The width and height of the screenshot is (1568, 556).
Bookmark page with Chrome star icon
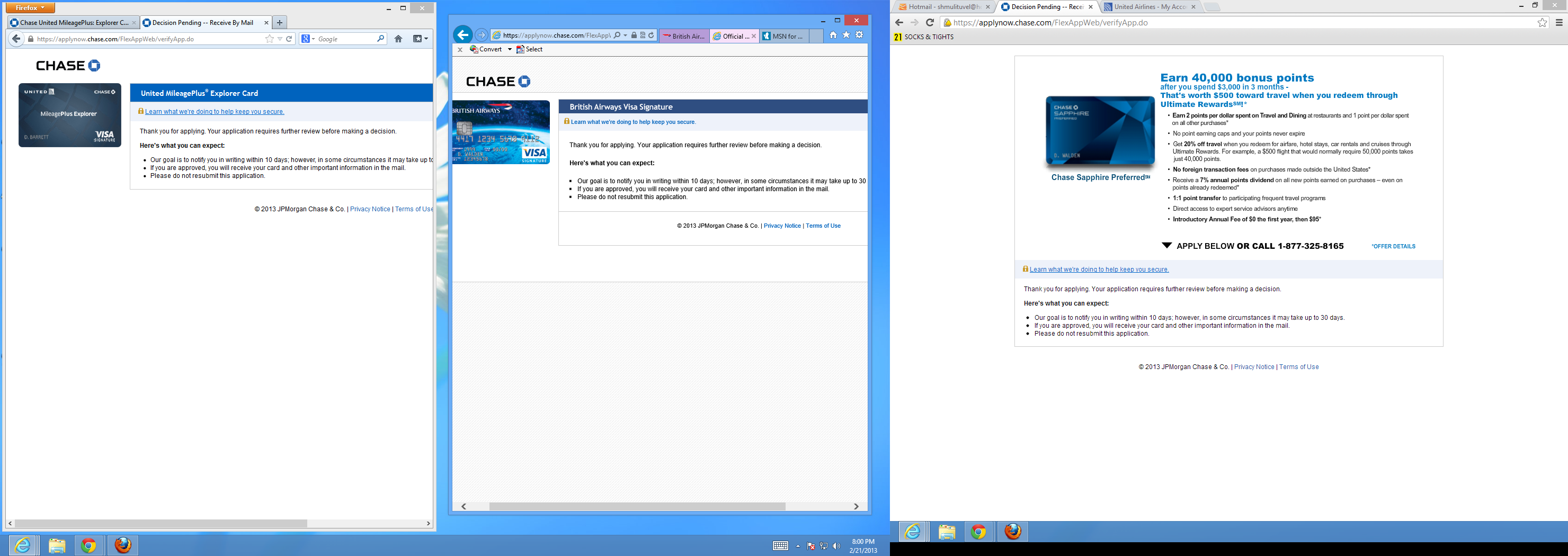pyautogui.click(x=1542, y=23)
